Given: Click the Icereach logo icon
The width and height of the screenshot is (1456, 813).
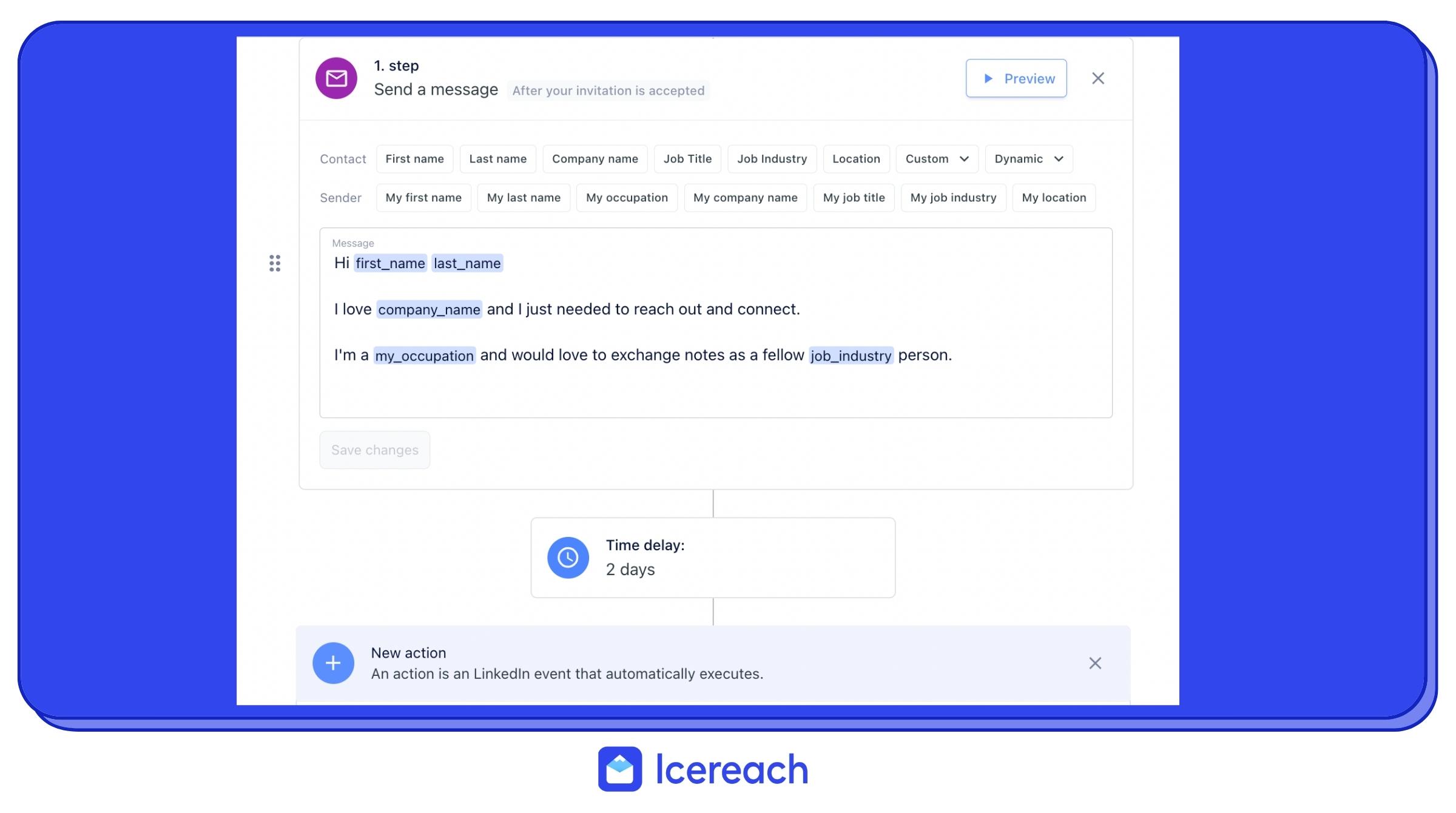Looking at the screenshot, I should [619, 769].
